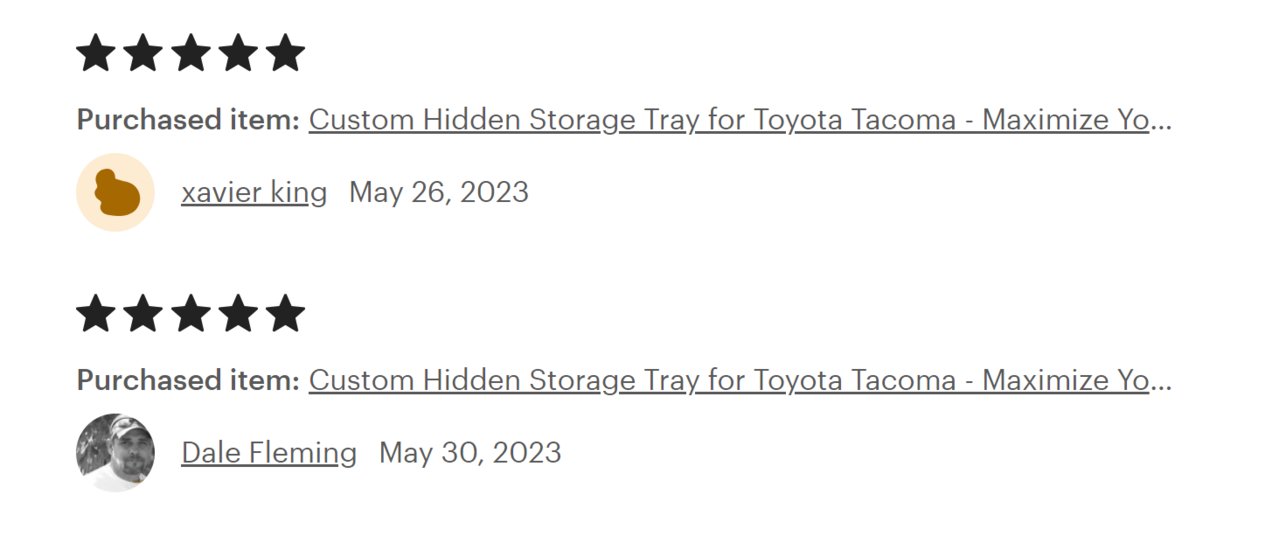Viewport: 1279px width, 536px height.
Task: Click xavier king's orange avatar icon
Action: coord(115,192)
